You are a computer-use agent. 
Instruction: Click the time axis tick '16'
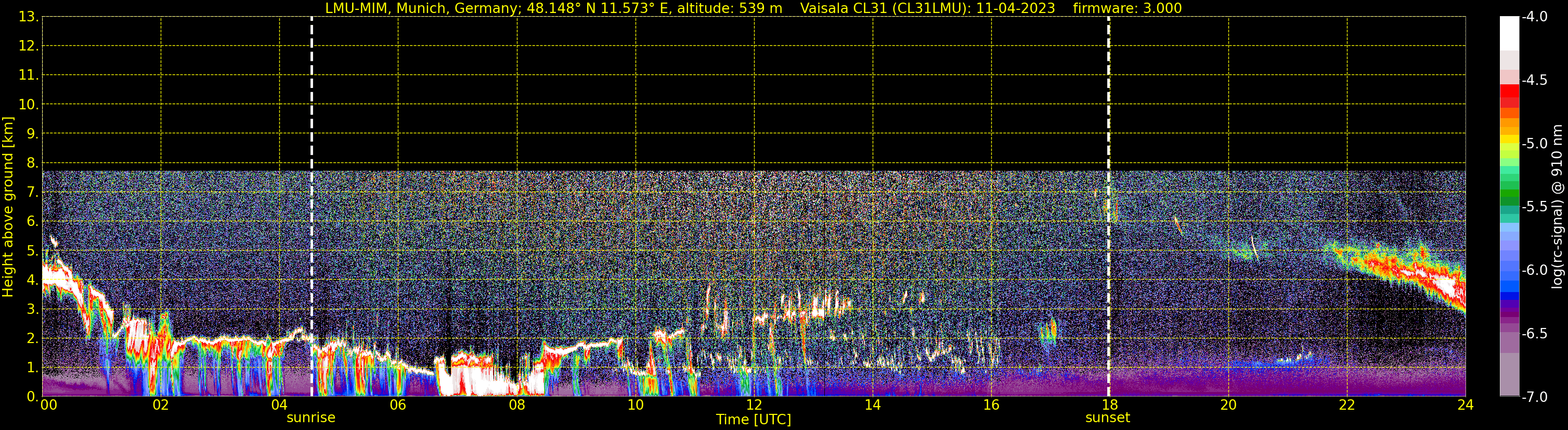click(x=992, y=405)
